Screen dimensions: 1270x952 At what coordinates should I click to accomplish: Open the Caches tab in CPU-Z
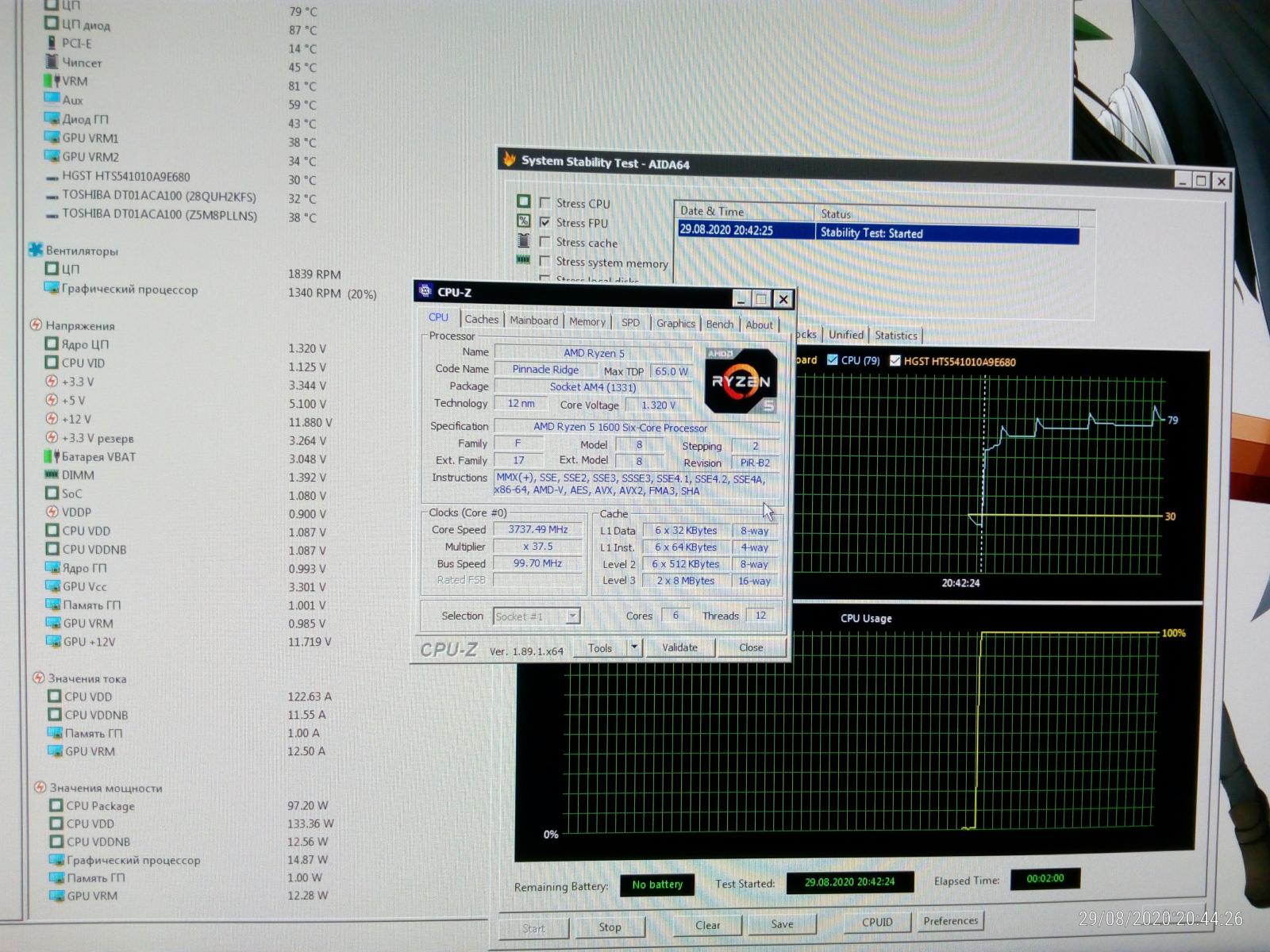coord(482,319)
